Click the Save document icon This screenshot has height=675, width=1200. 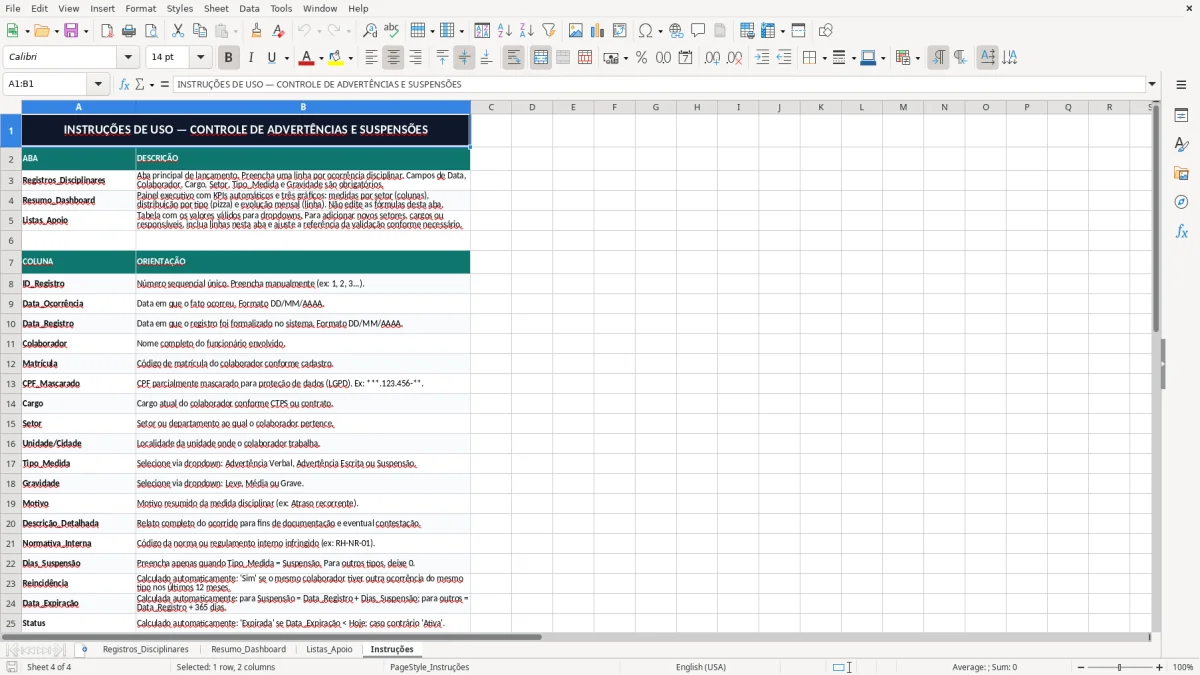point(71,31)
